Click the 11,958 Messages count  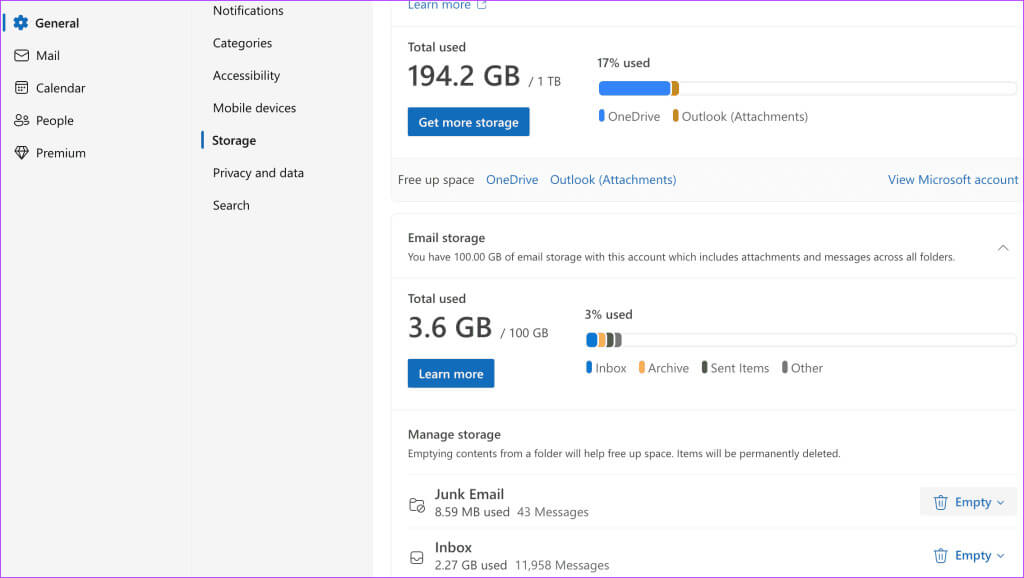(x=562, y=565)
